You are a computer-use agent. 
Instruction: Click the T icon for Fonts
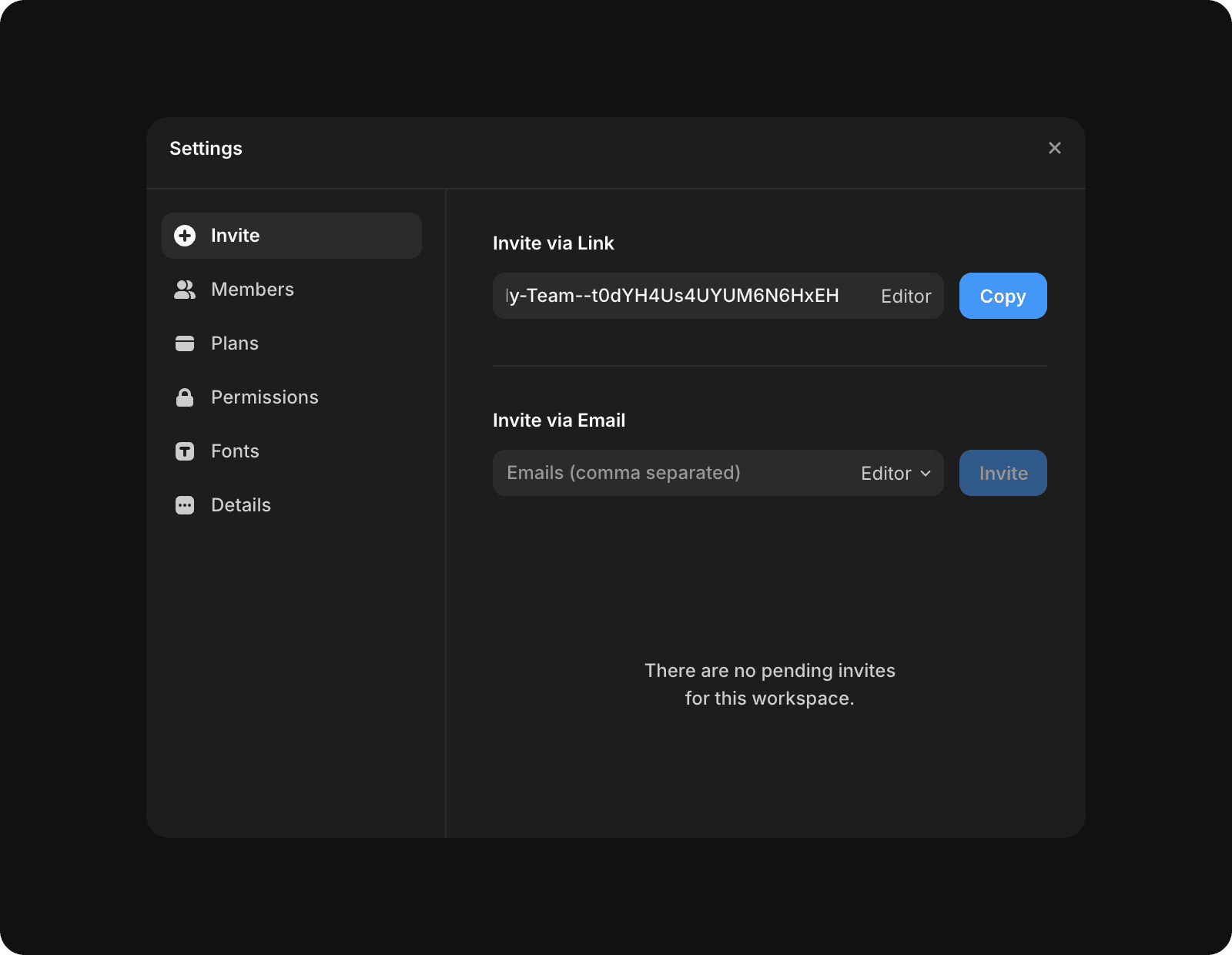click(185, 451)
